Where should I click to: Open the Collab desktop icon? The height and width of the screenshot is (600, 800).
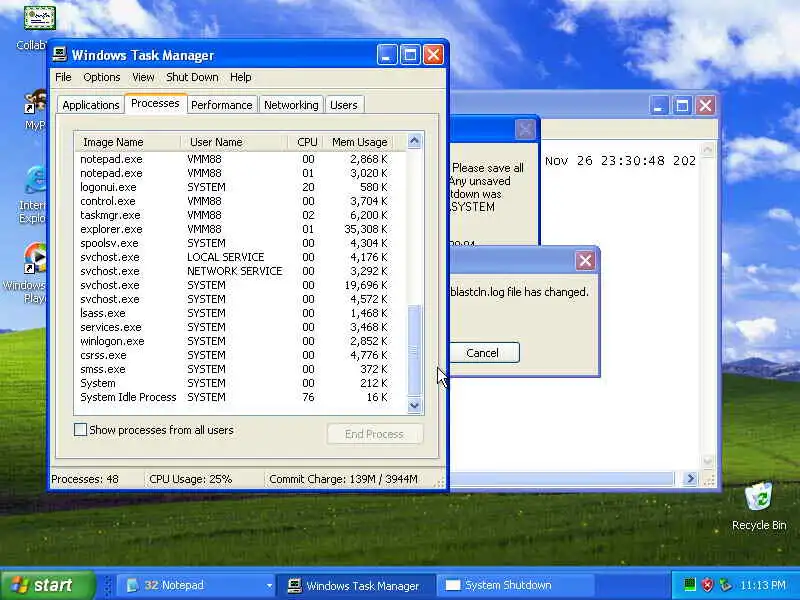click(40, 19)
